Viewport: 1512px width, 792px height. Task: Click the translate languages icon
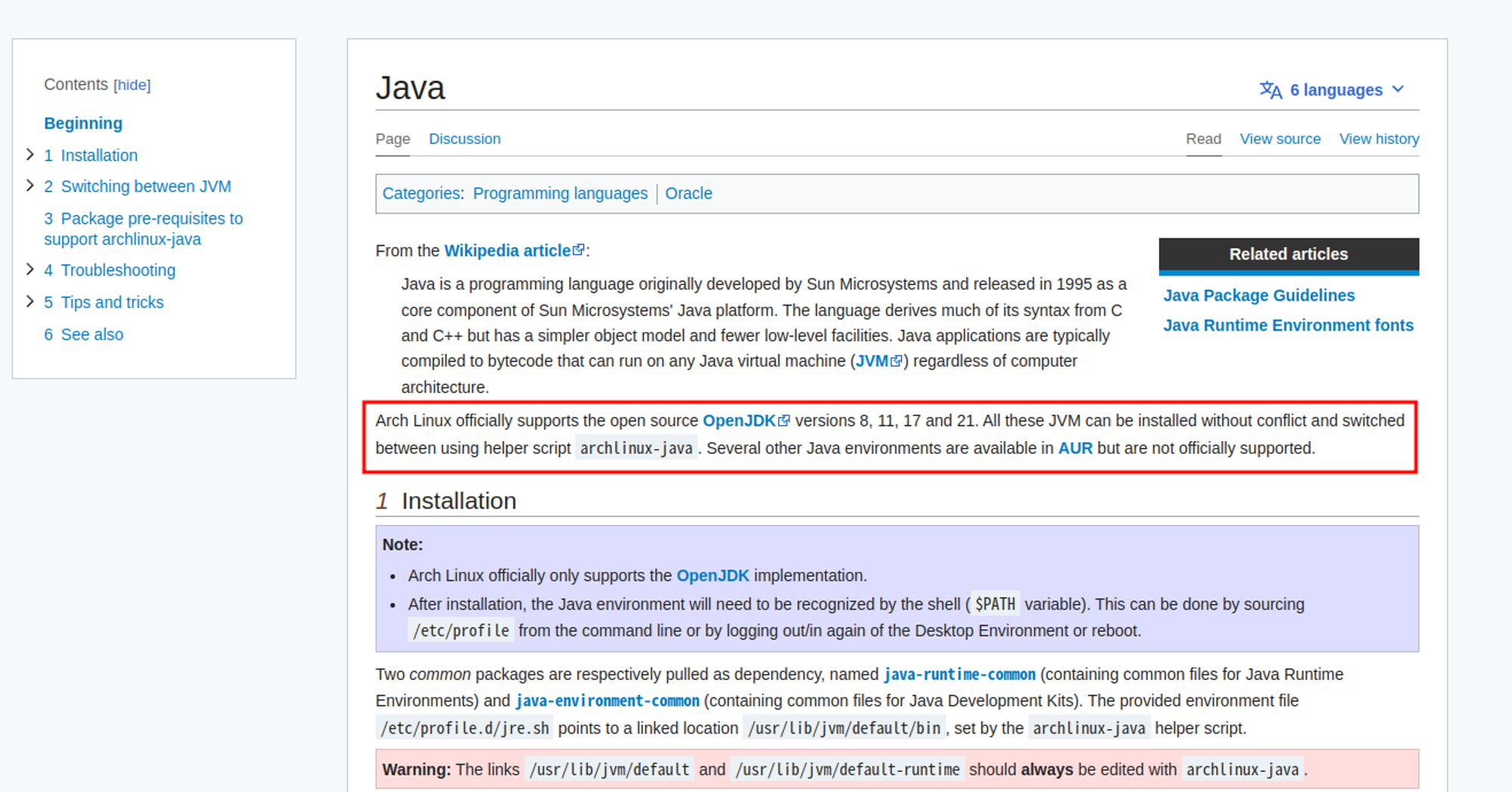tap(1270, 90)
